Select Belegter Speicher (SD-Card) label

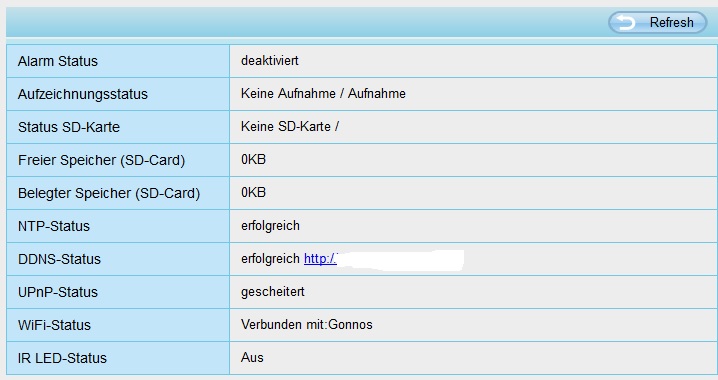pyautogui.click(x=109, y=193)
